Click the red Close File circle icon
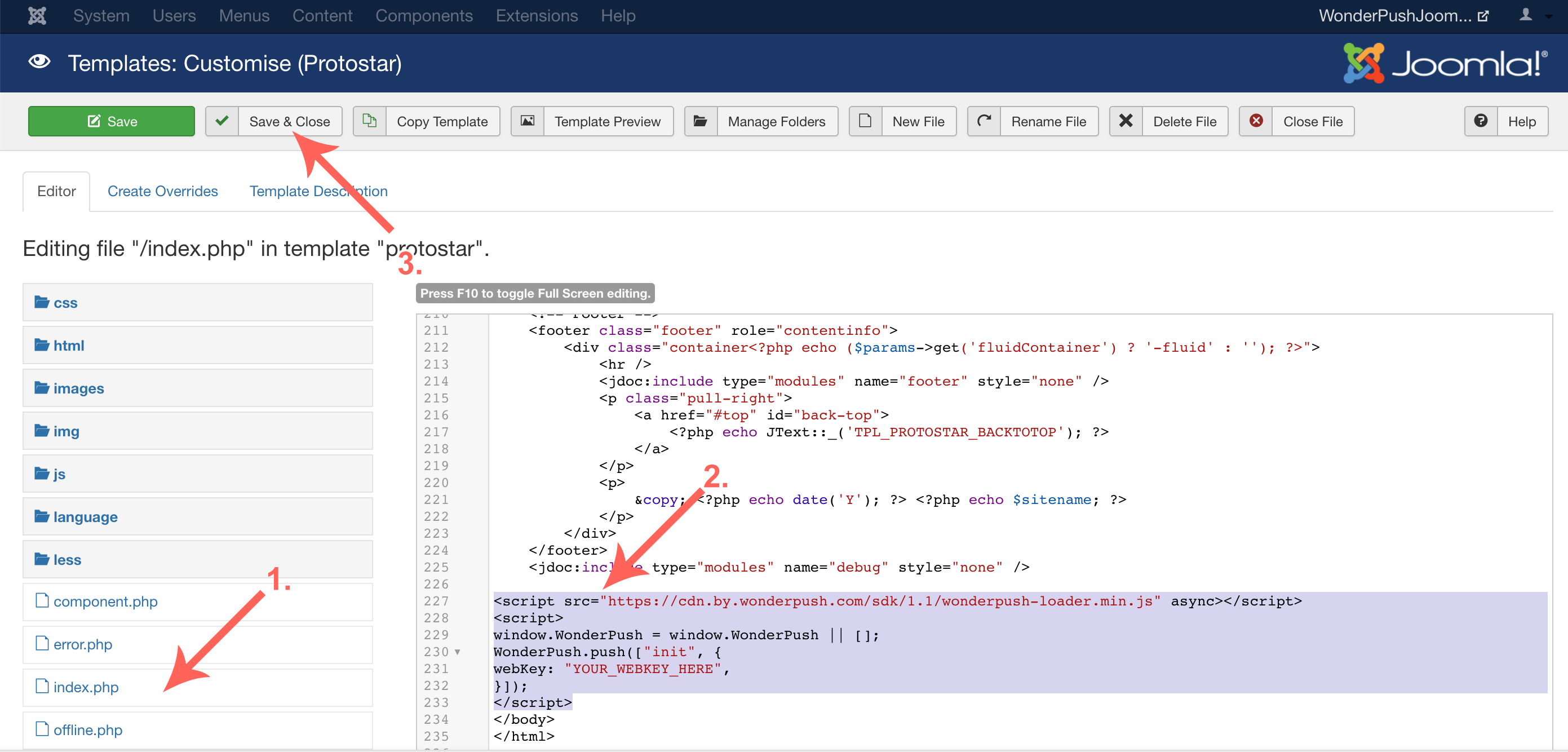 pos(1256,121)
